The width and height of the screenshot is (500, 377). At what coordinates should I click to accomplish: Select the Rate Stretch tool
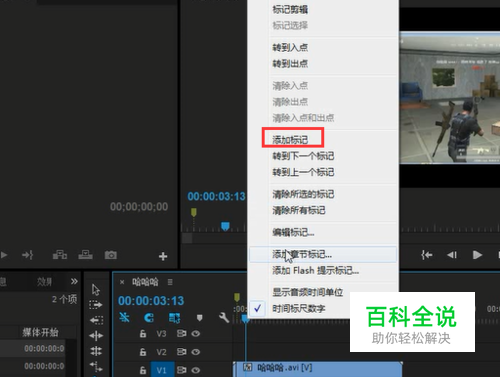[x=96, y=367]
